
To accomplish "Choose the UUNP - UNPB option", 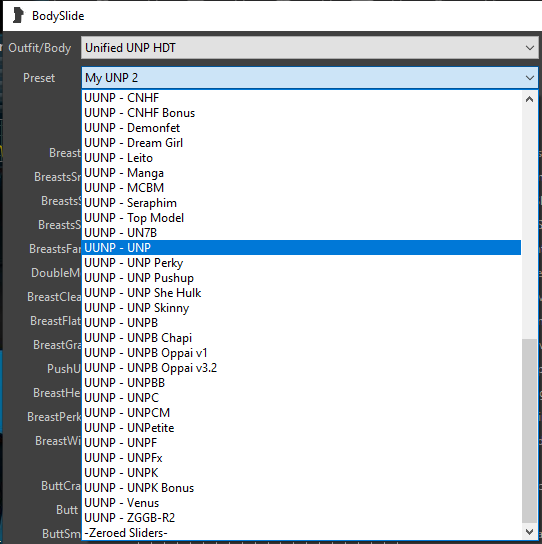I will pos(301,323).
